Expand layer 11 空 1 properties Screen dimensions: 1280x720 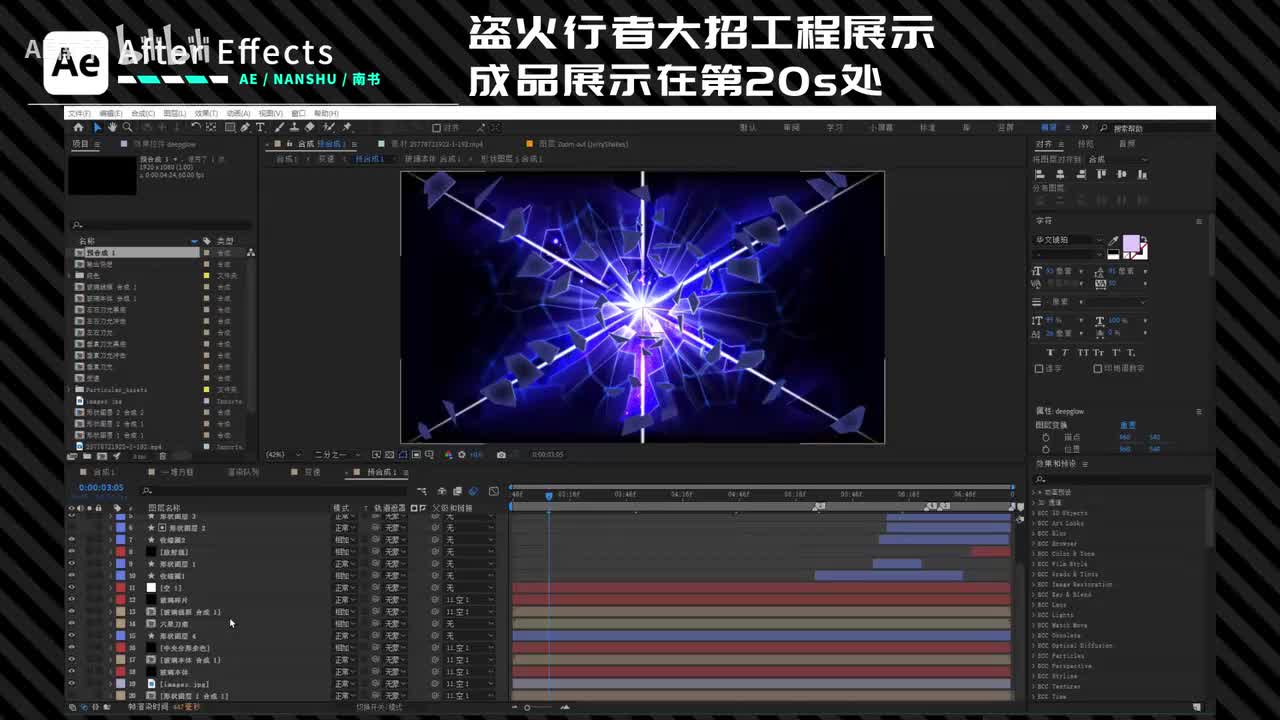(110, 588)
